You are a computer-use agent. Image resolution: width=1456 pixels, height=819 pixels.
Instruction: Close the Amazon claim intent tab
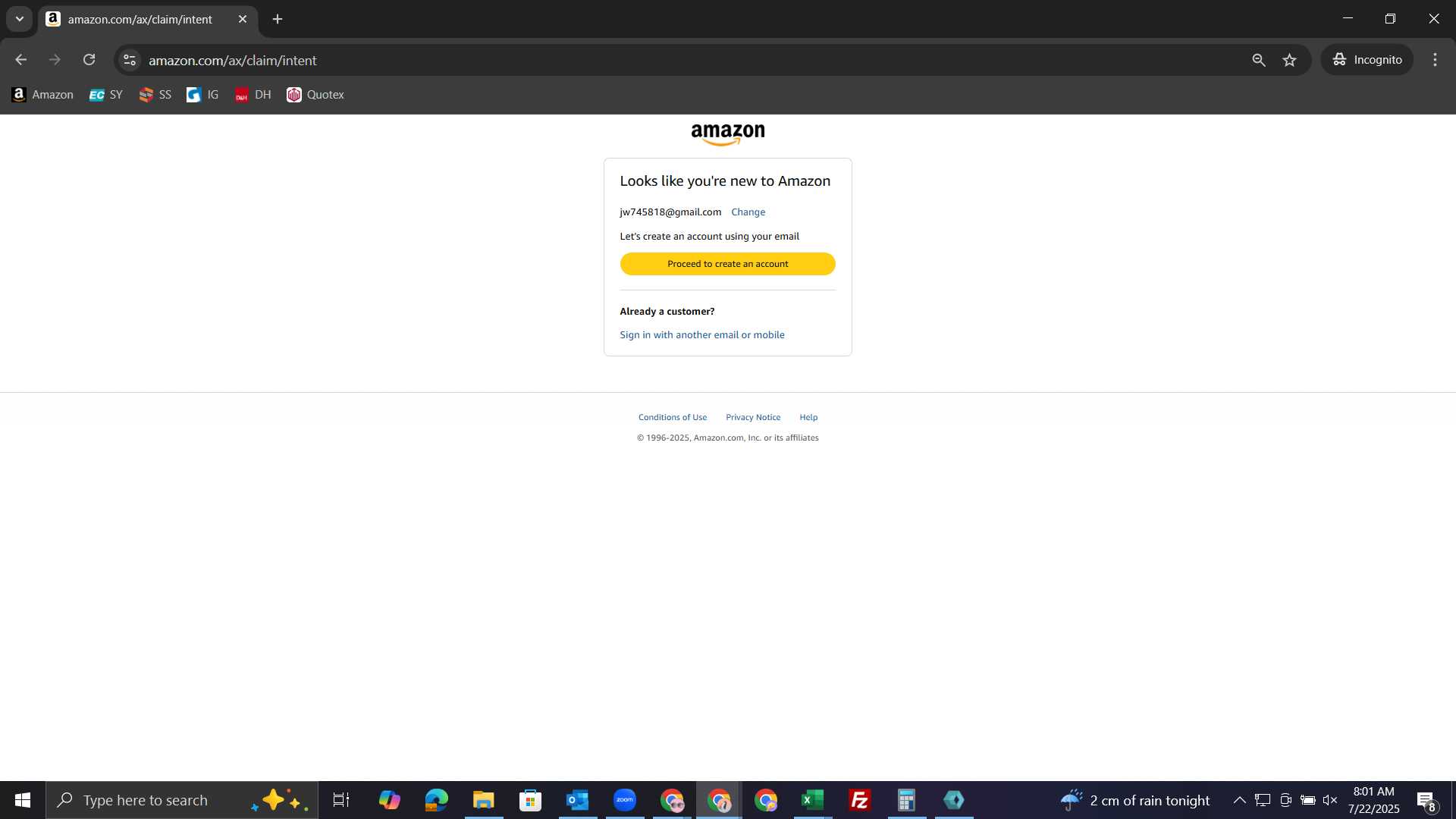[x=243, y=19]
